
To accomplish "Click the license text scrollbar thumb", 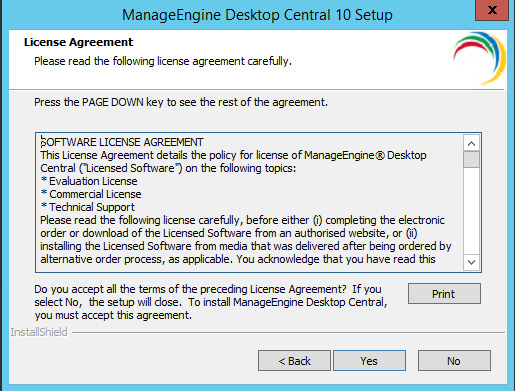I will pos(471,159).
